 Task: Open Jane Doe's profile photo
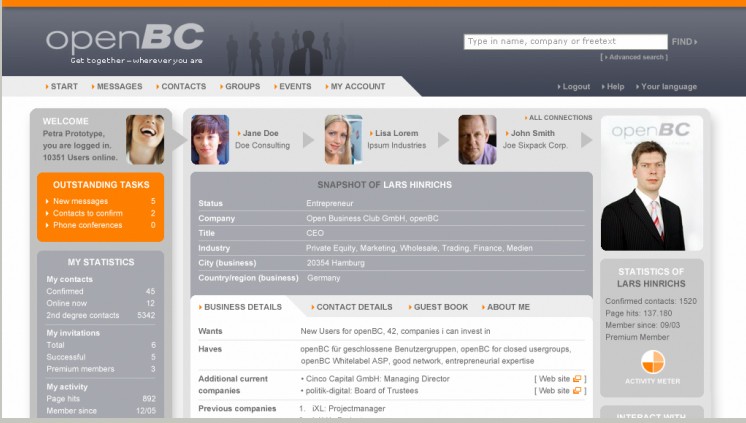[210, 139]
